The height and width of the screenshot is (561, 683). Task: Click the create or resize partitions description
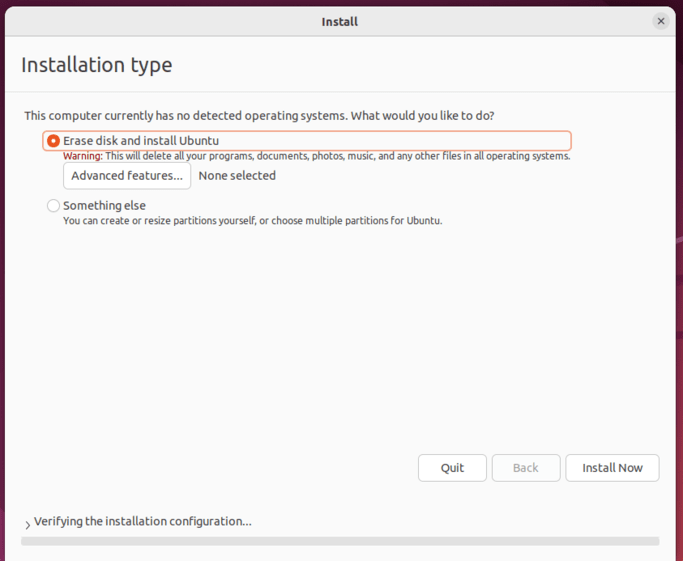click(252, 221)
